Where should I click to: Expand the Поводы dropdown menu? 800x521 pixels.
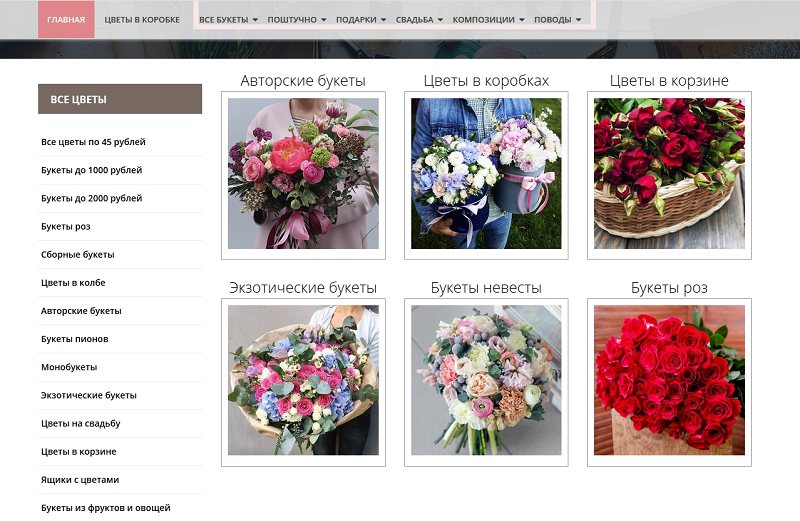557,19
